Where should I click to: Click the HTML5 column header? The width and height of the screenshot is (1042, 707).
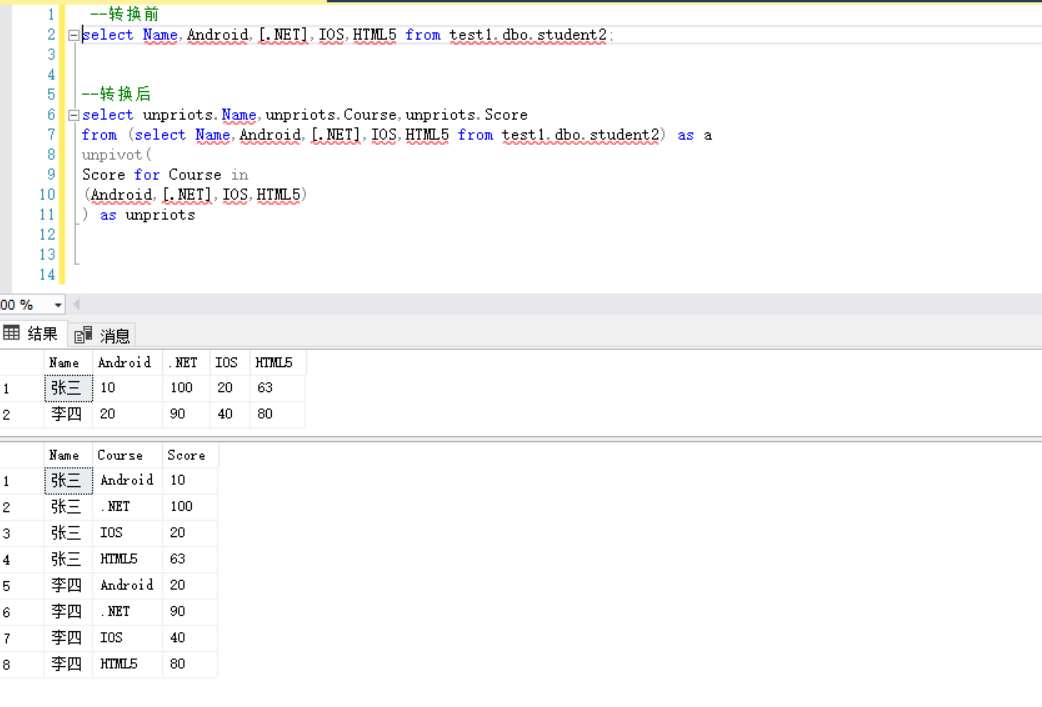coord(275,362)
